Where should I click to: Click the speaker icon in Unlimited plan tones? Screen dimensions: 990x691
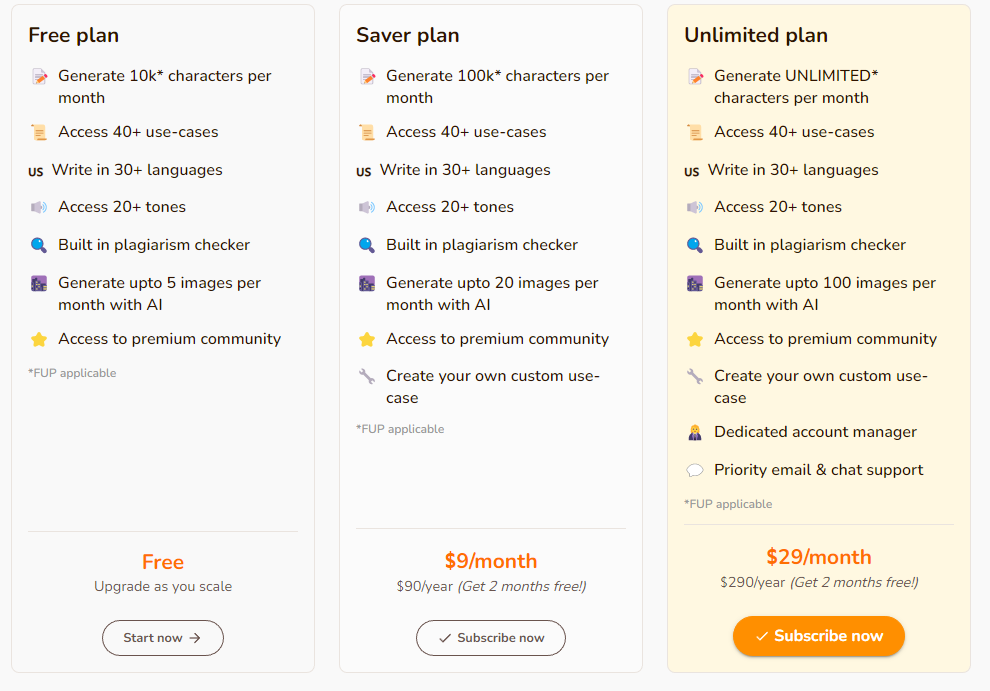tap(695, 207)
